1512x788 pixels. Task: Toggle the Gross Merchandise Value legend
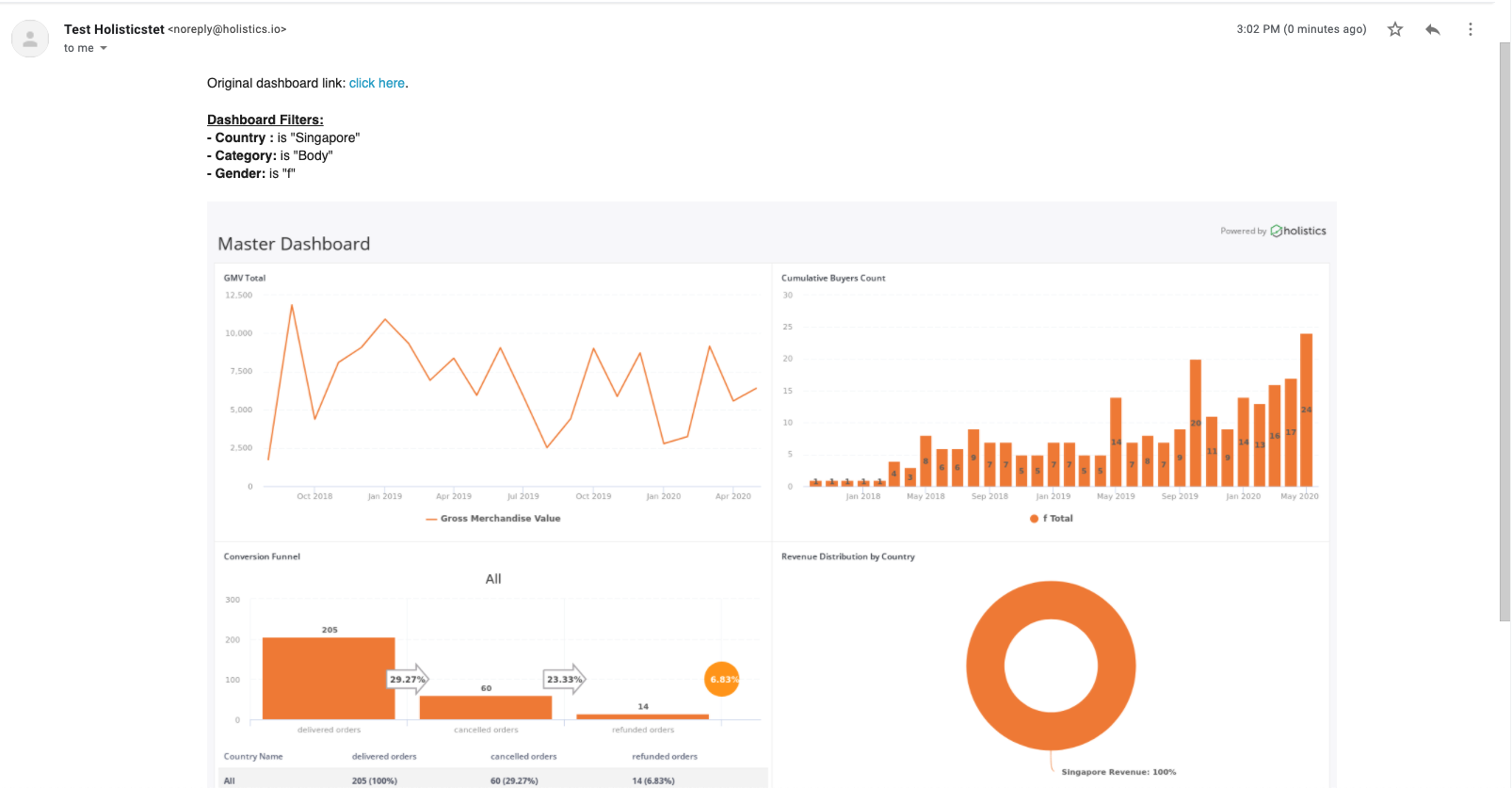[x=493, y=519]
